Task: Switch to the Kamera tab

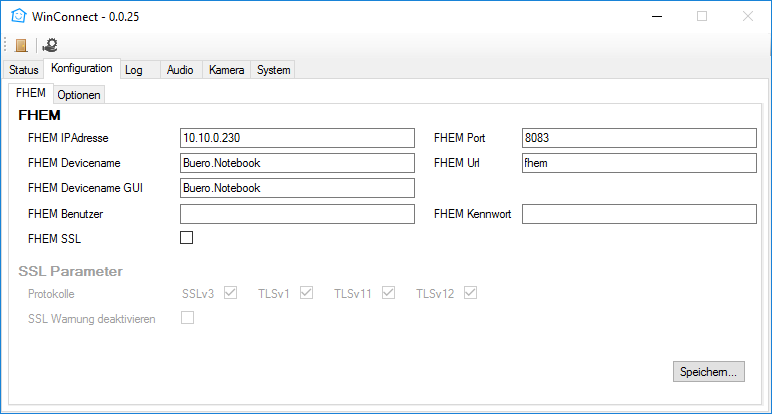Action: click(x=226, y=70)
